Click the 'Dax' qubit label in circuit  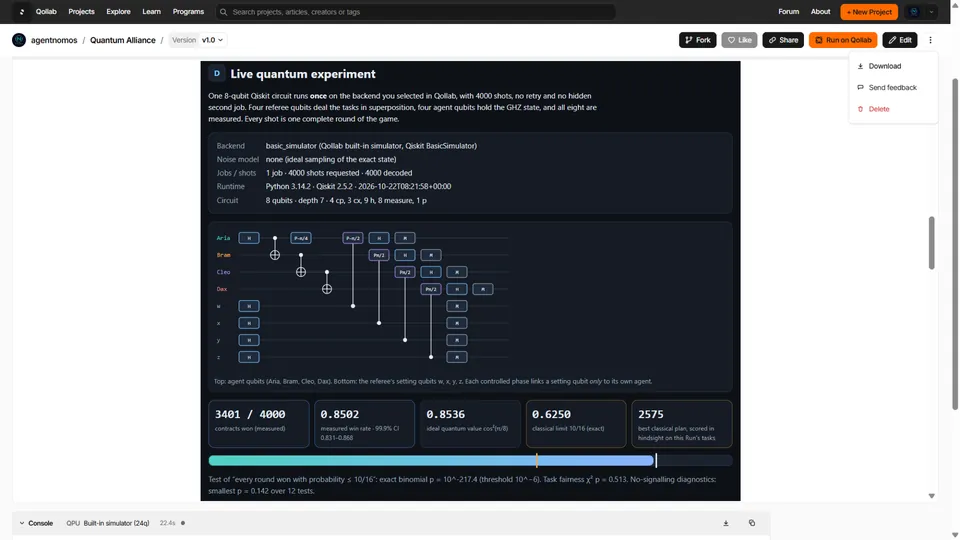point(222,289)
